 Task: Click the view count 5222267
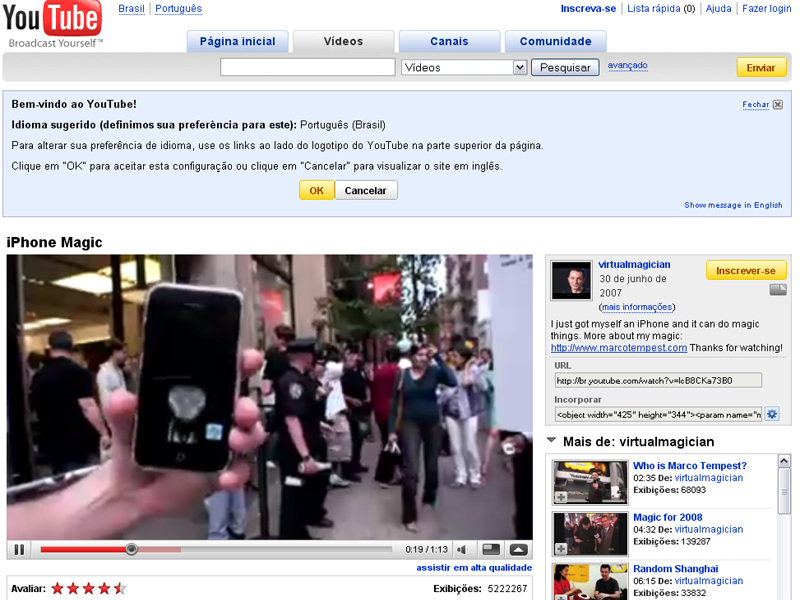507,589
